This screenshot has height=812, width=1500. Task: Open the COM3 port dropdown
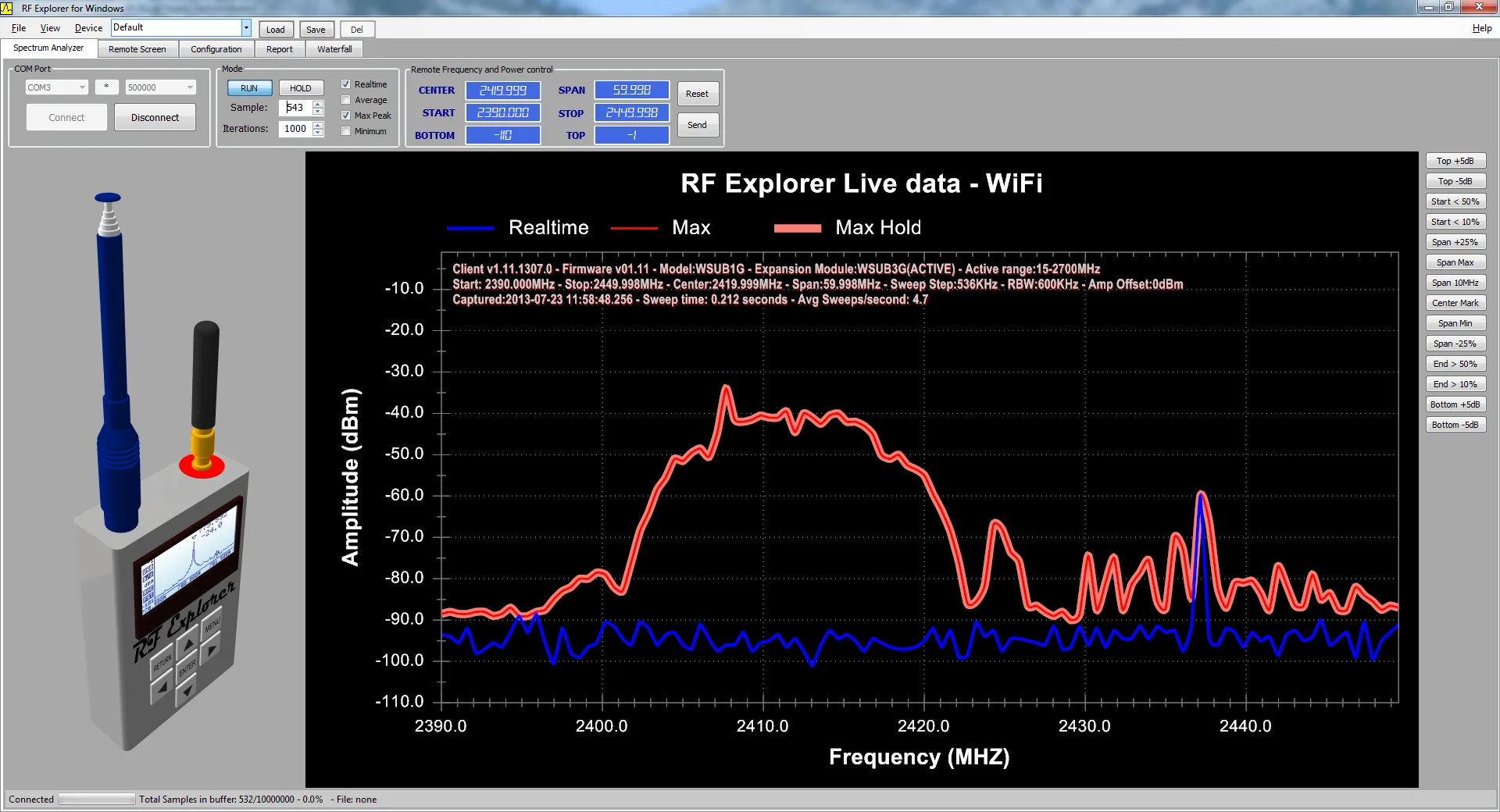pos(81,87)
